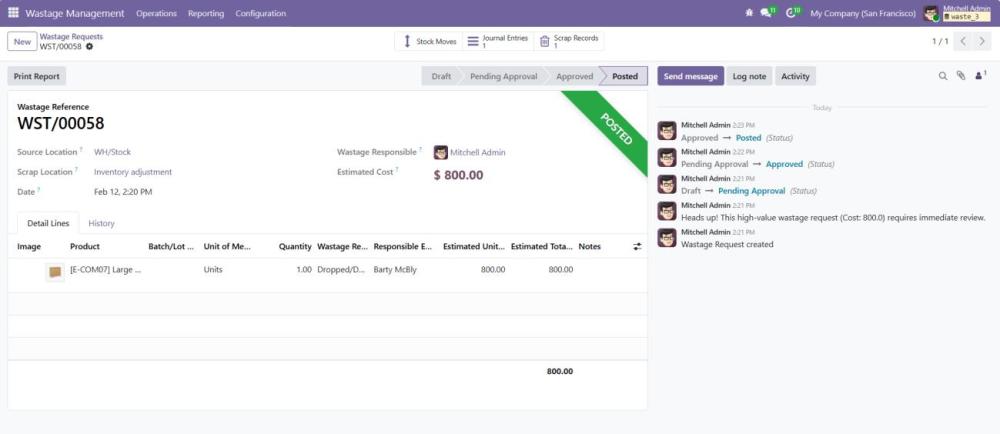Image resolution: width=1000 pixels, height=434 pixels.
Task: Switch to the History tab
Action: (x=101, y=223)
